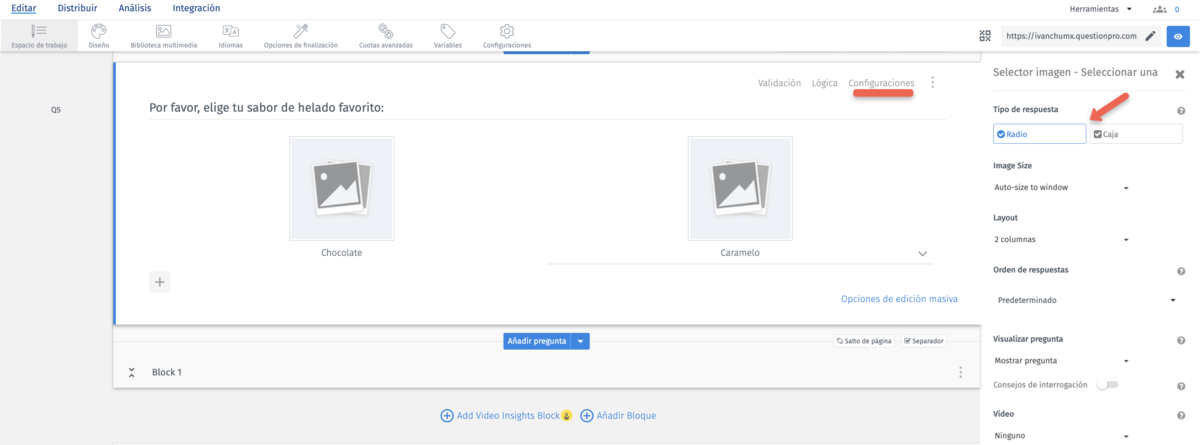Open Mostrar pregunta dropdown
Viewport: 1200px width, 445px height.
click(1061, 361)
